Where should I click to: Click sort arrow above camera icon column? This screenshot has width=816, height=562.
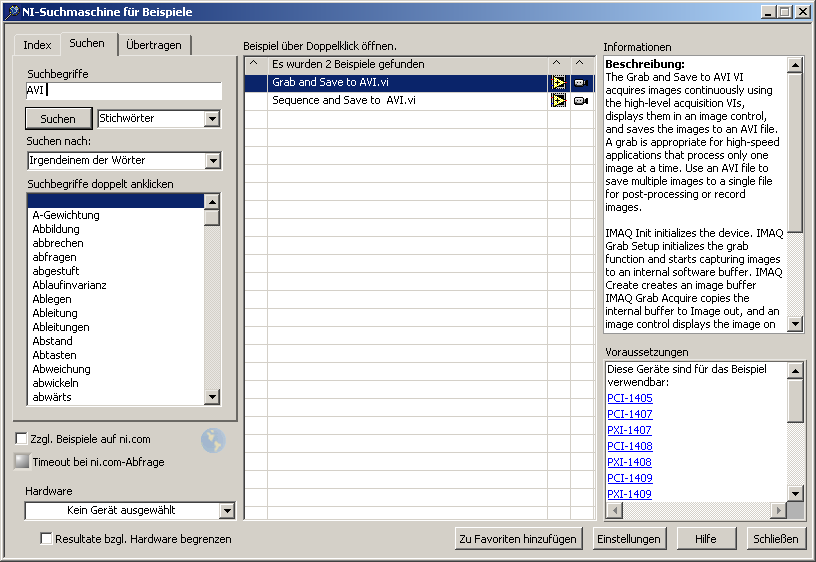(580, 63)
